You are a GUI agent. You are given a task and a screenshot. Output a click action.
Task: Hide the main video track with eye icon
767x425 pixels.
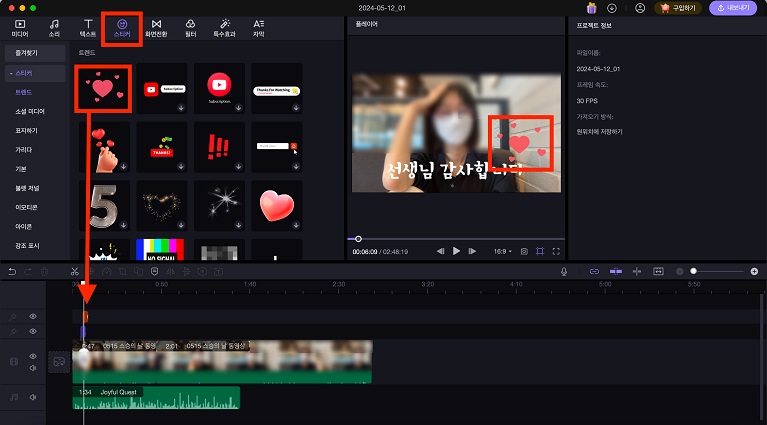33,355
